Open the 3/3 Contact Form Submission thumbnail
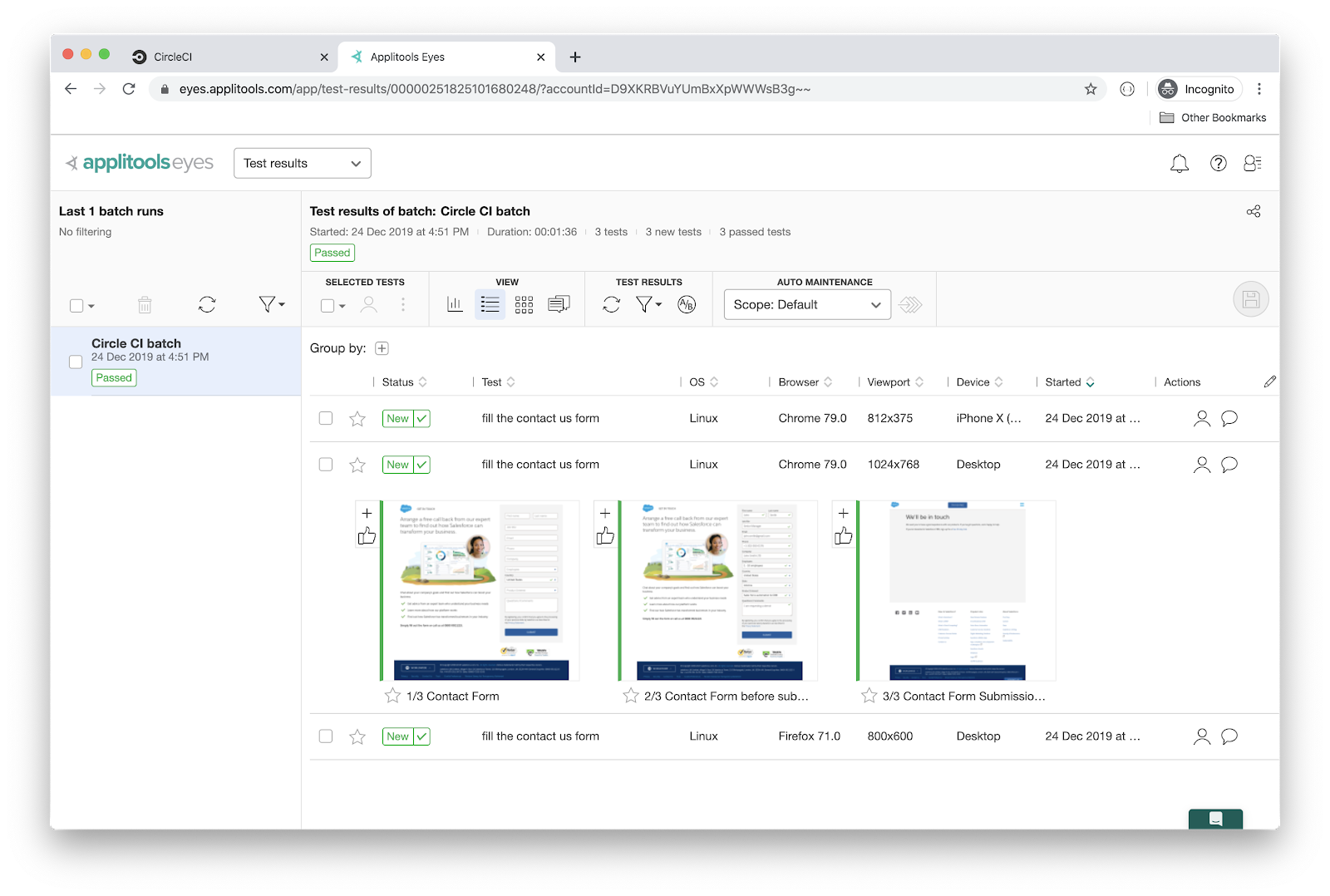1330x896 pixels. click(x=957, y=590)
